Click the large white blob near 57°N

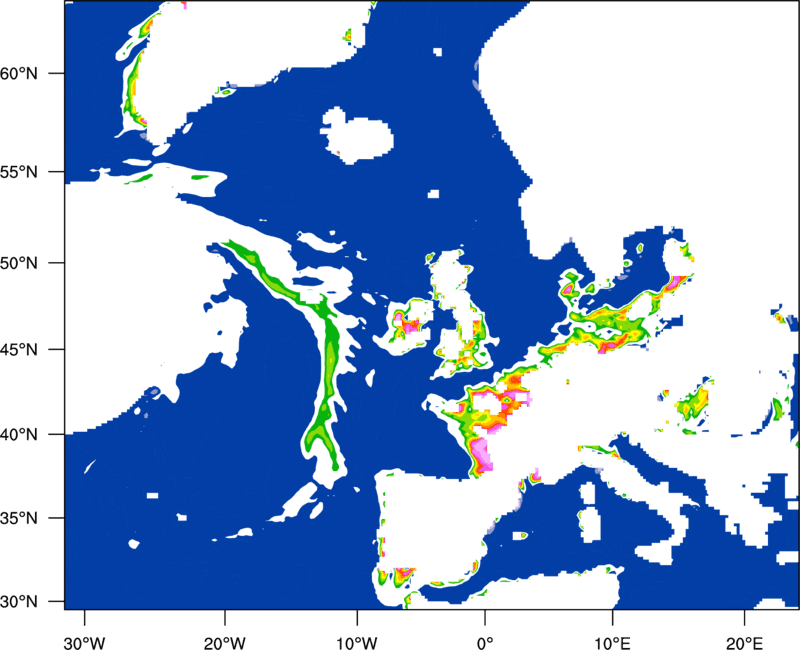pyautogui.click(x=357, y=136)
